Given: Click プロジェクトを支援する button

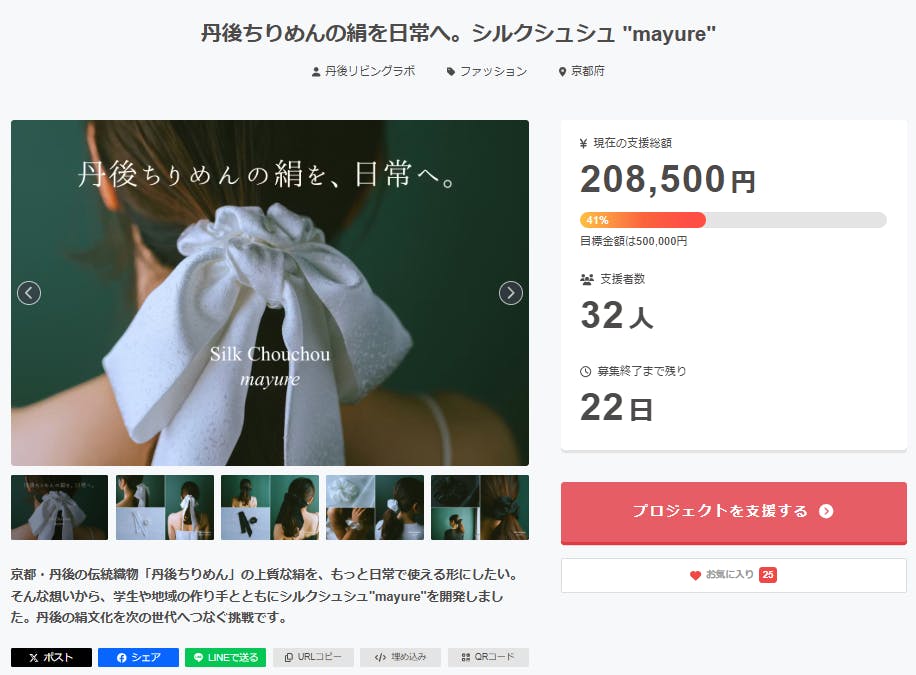Looking at the screenshot, I should (734, 513).
